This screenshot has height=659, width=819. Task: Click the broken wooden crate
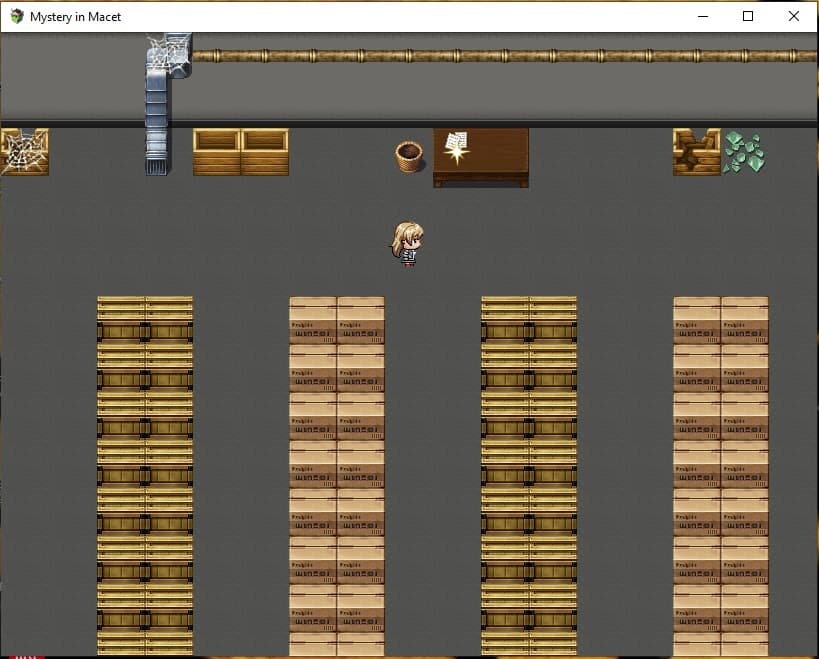tap(697, 152)
